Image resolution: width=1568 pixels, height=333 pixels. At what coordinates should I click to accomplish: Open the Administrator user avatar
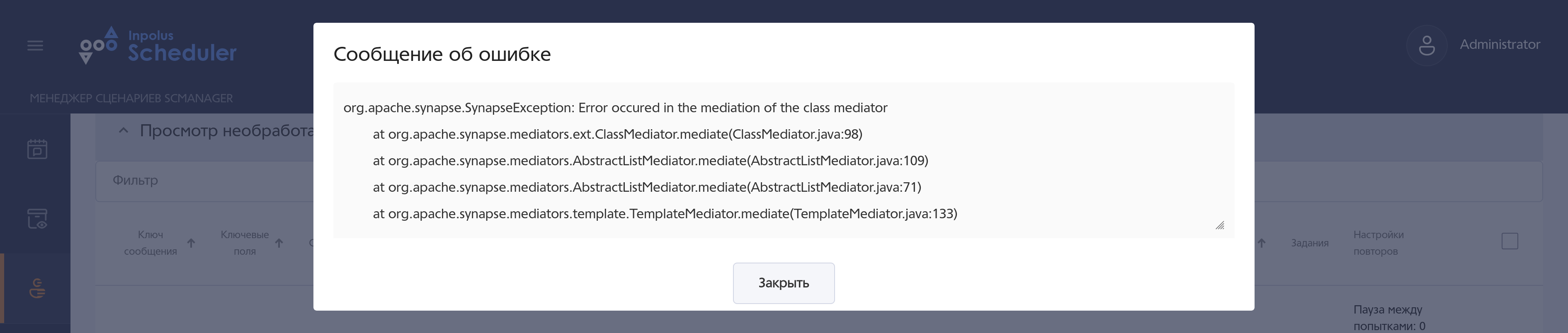pos(1426,46)
